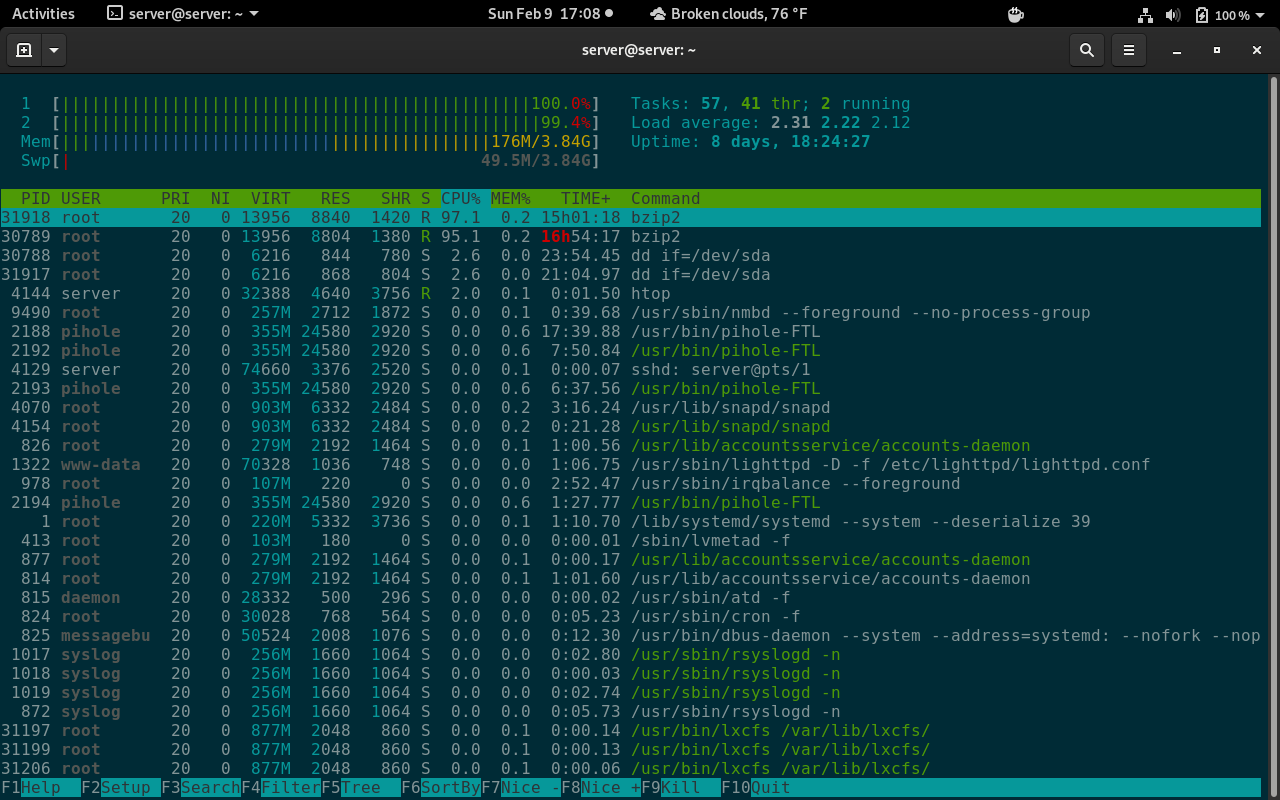Click F3 Search in htop footer
The width and height of the screenshot is (1280, 800).
tap(201, 787)
